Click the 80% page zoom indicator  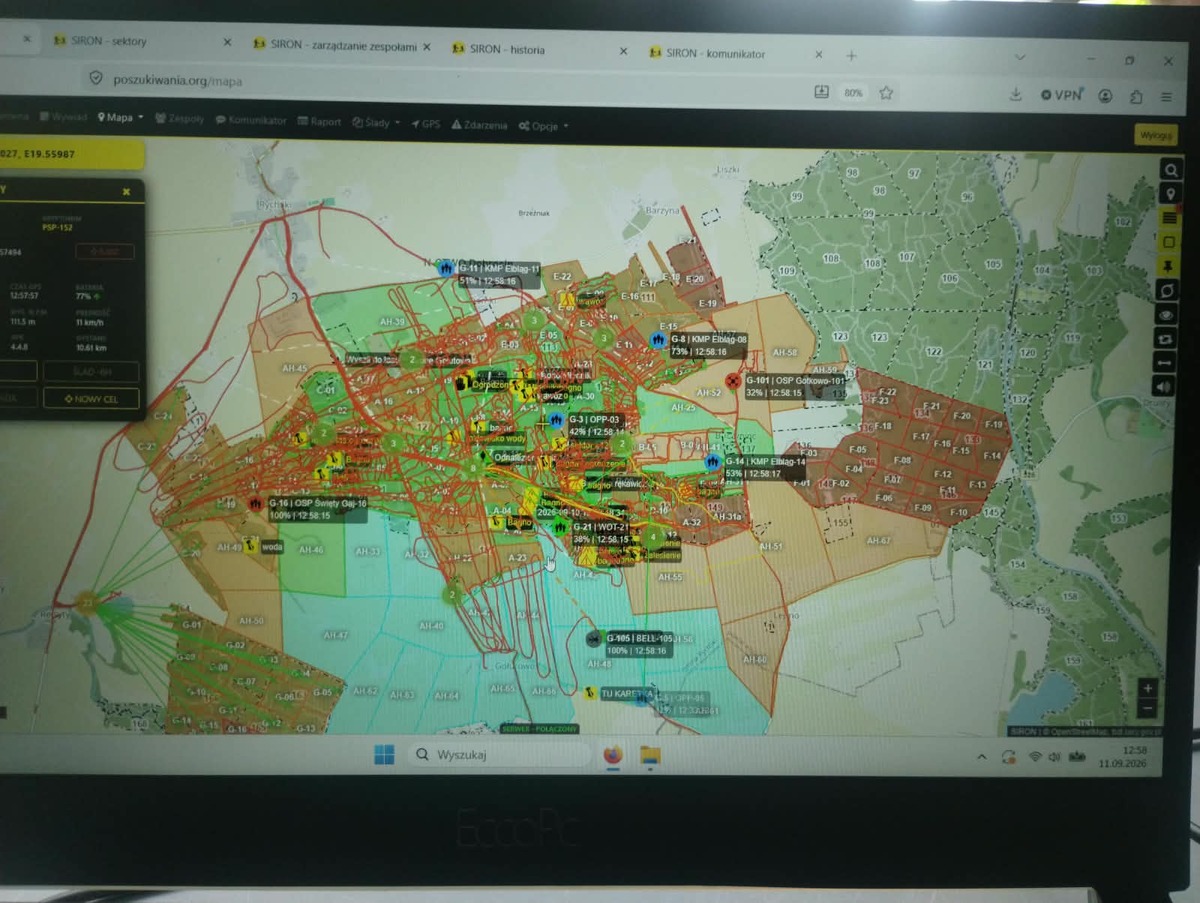(852, 92)
